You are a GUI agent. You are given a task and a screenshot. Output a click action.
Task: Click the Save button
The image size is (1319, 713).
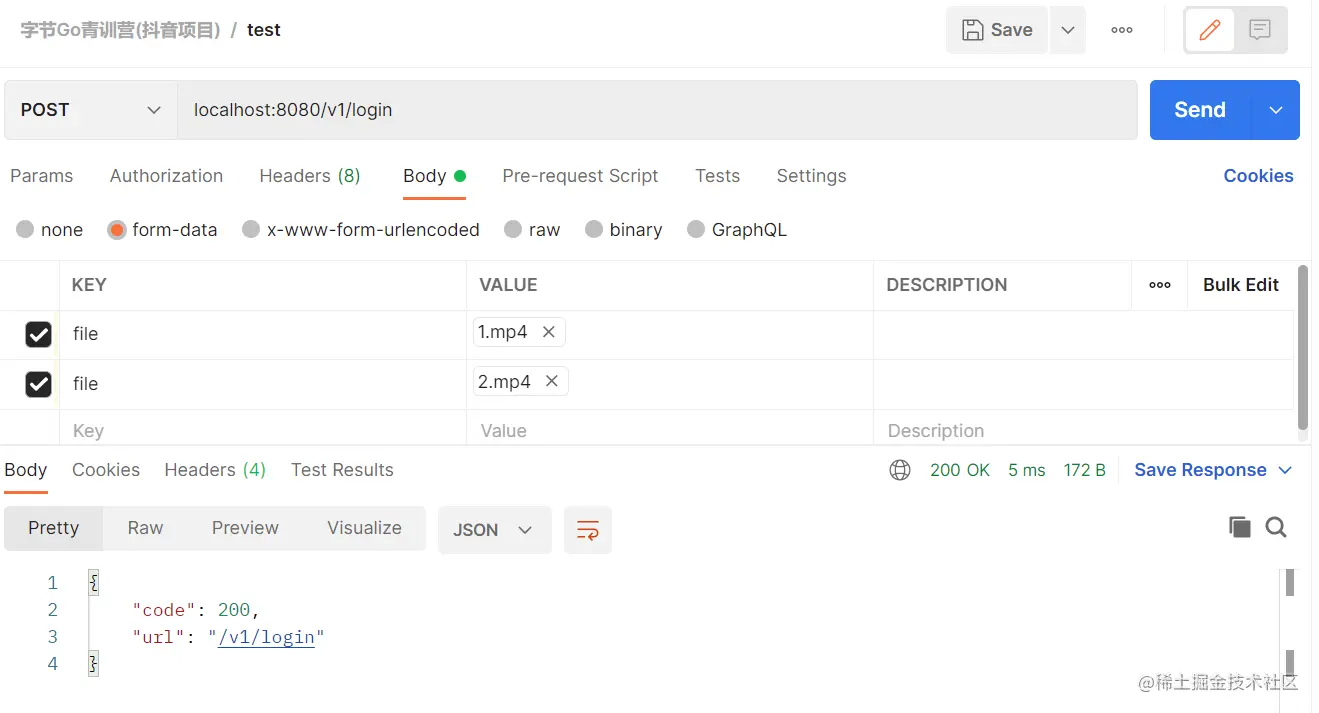[x=996, y=30]
